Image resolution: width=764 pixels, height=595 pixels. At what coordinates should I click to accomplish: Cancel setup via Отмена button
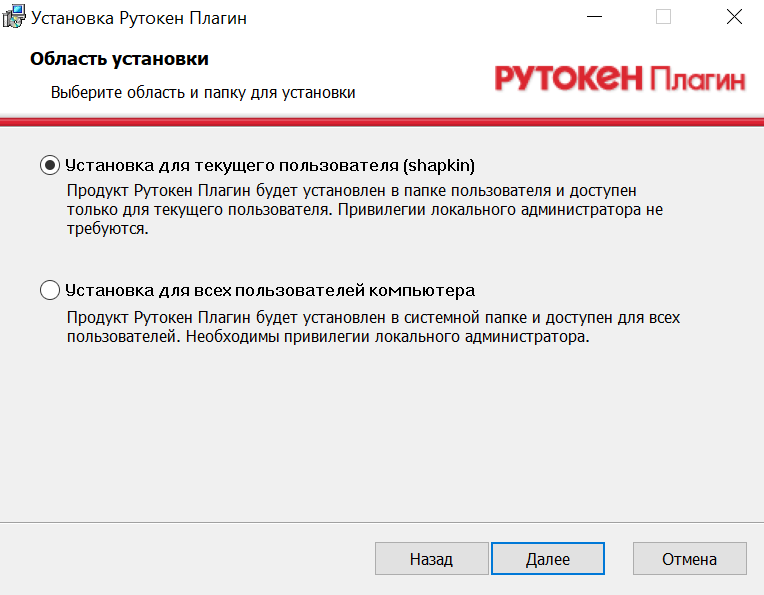click(689, 559)
